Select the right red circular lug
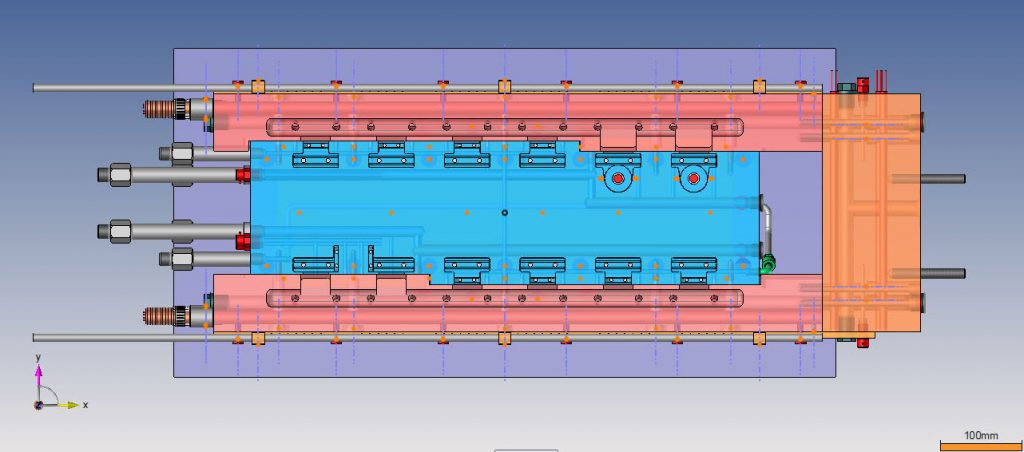Image resolution: width=1024 pixels, height=452 pixels. (x=694, y=178)
